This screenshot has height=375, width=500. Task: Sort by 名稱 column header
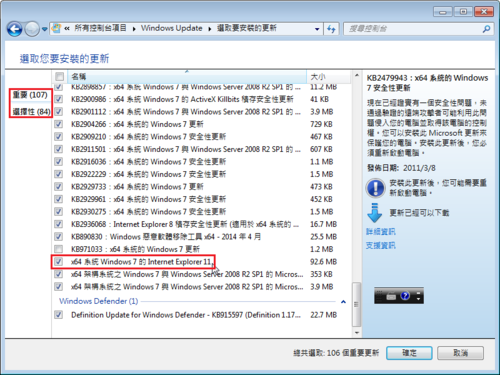coord(187,77)
